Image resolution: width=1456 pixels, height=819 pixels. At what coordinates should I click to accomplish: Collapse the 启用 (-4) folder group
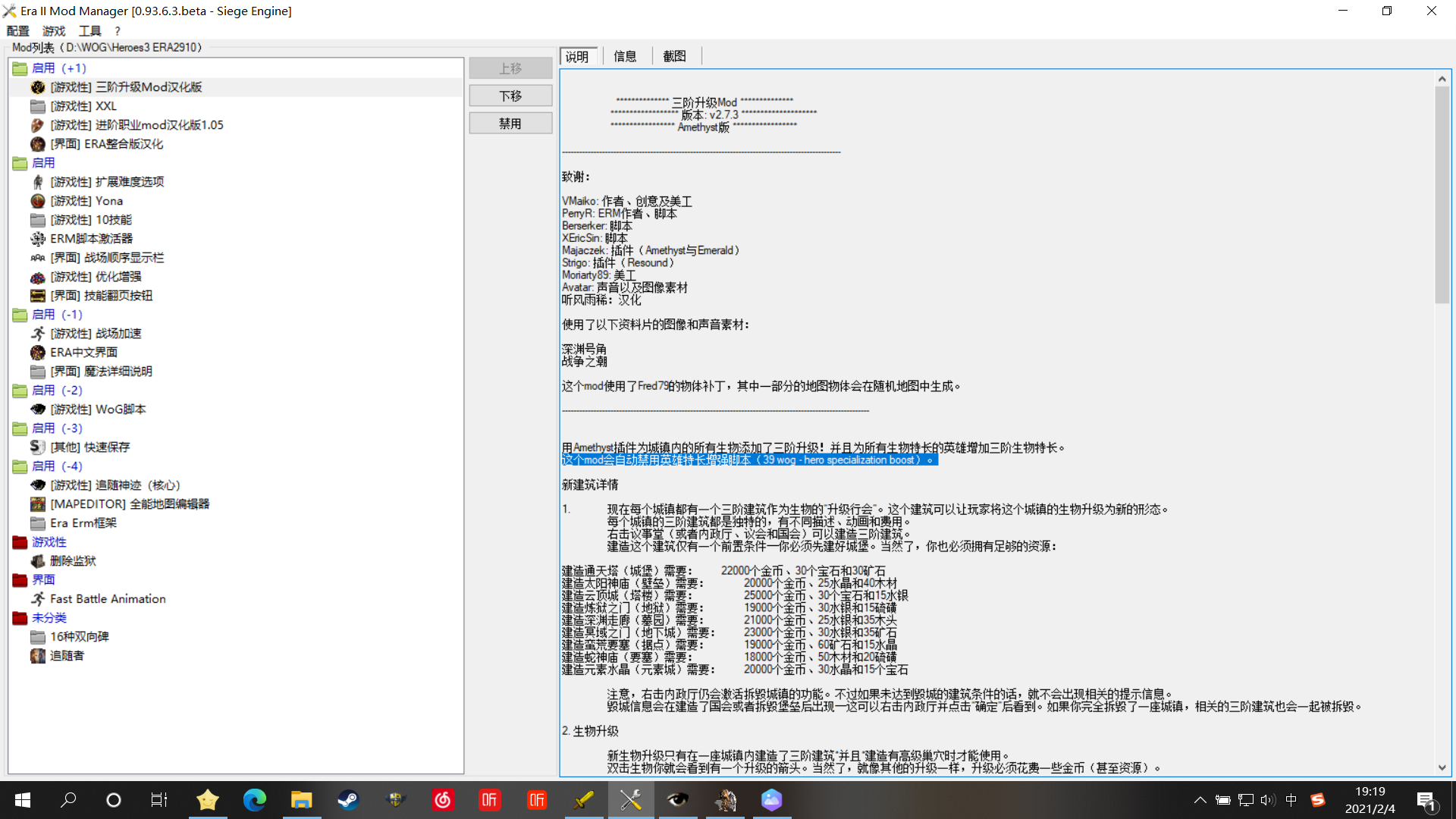pos(20,466)
